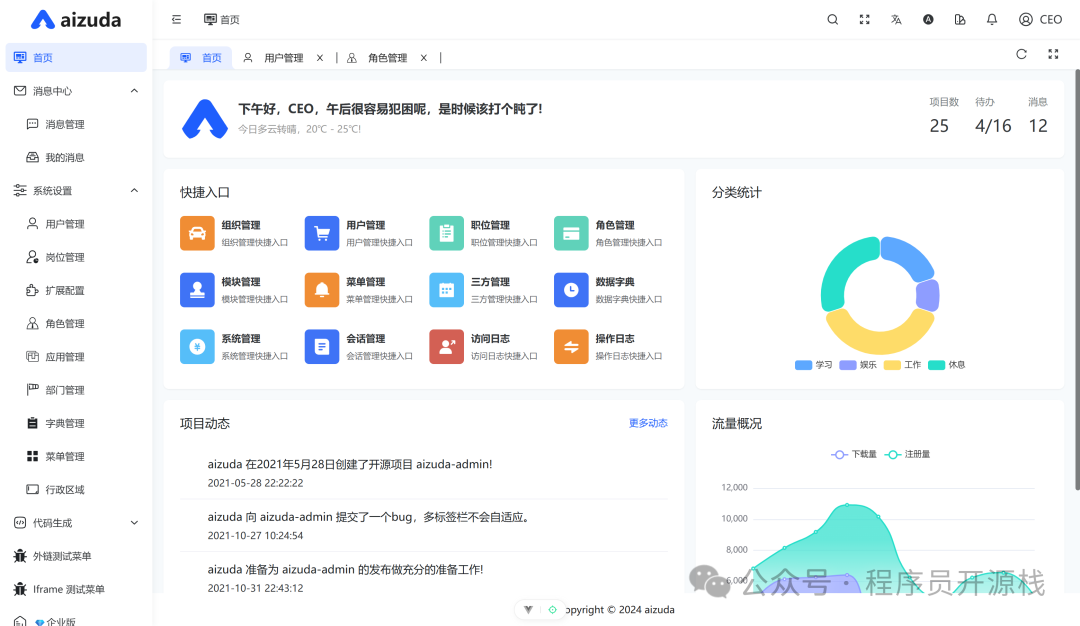This screenshot has width=1080, height=626.
Task: Open the language switcher icon in the header
Action: click(x=896, y=19)
